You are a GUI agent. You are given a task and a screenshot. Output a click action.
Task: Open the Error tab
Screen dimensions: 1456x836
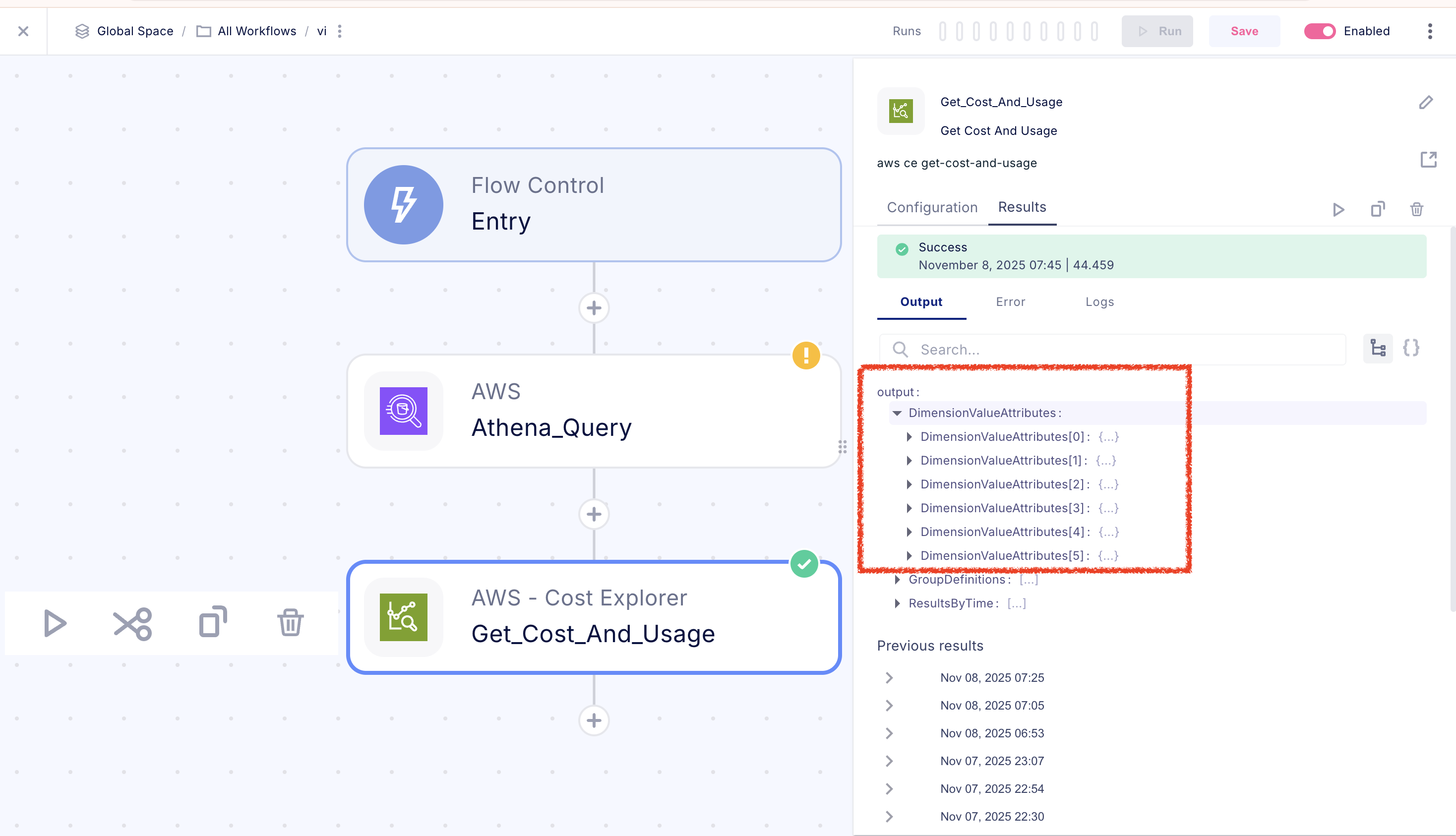coord(1010,302)
